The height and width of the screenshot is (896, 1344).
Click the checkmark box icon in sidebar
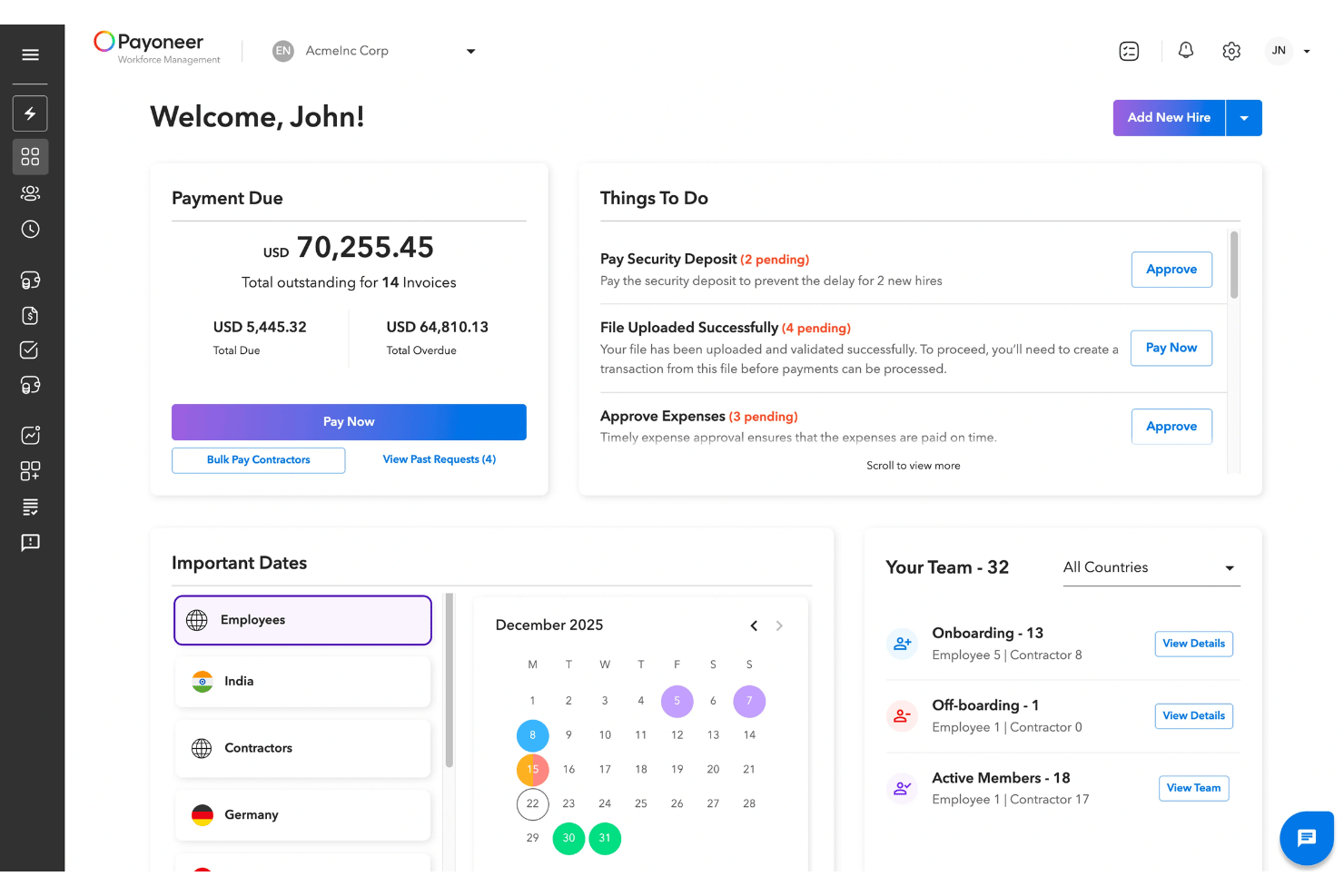[30, 350]
